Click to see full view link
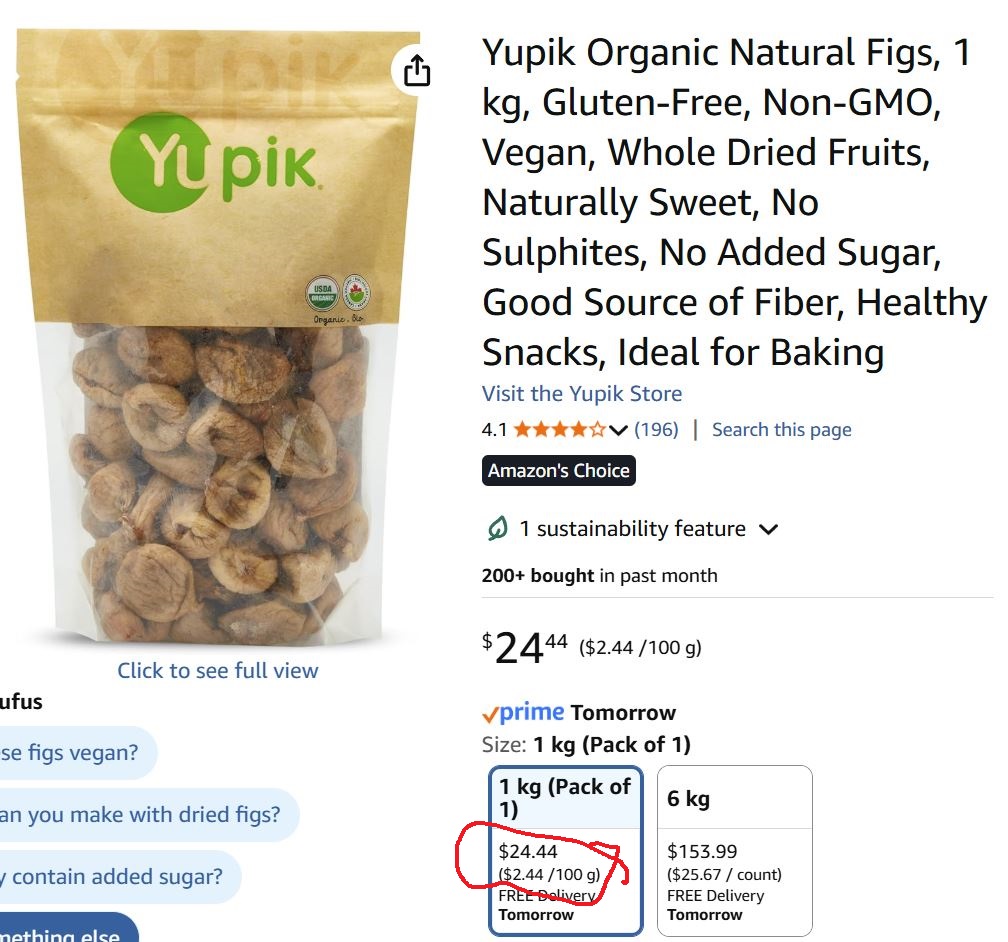This screenshot has height=942, width=1008. tap(218, 671)
